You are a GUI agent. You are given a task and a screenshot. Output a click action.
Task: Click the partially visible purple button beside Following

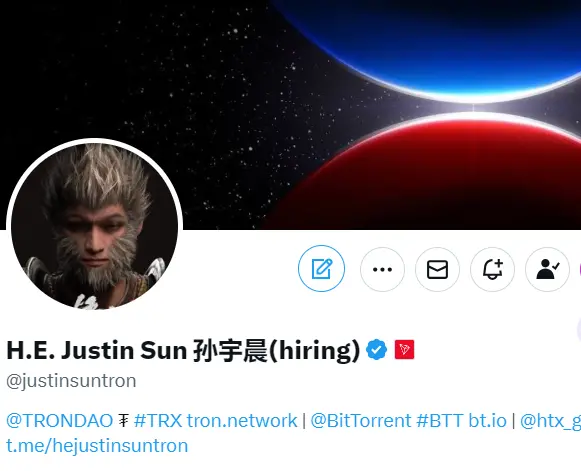pos(579,269)
